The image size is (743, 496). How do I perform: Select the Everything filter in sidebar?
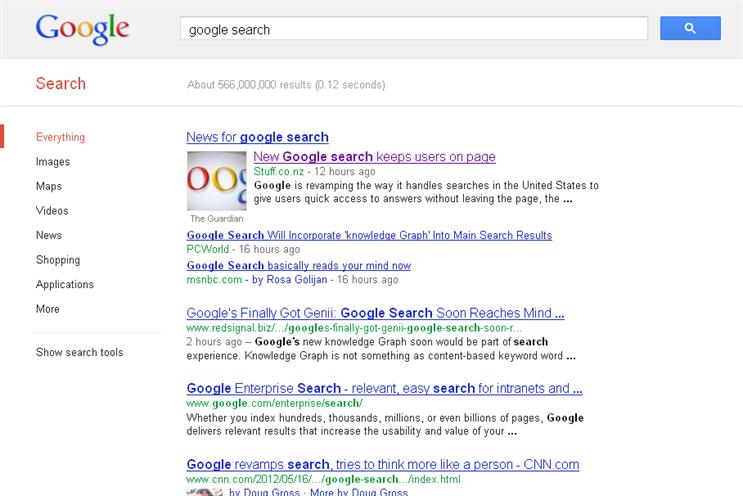click(60, 137)
